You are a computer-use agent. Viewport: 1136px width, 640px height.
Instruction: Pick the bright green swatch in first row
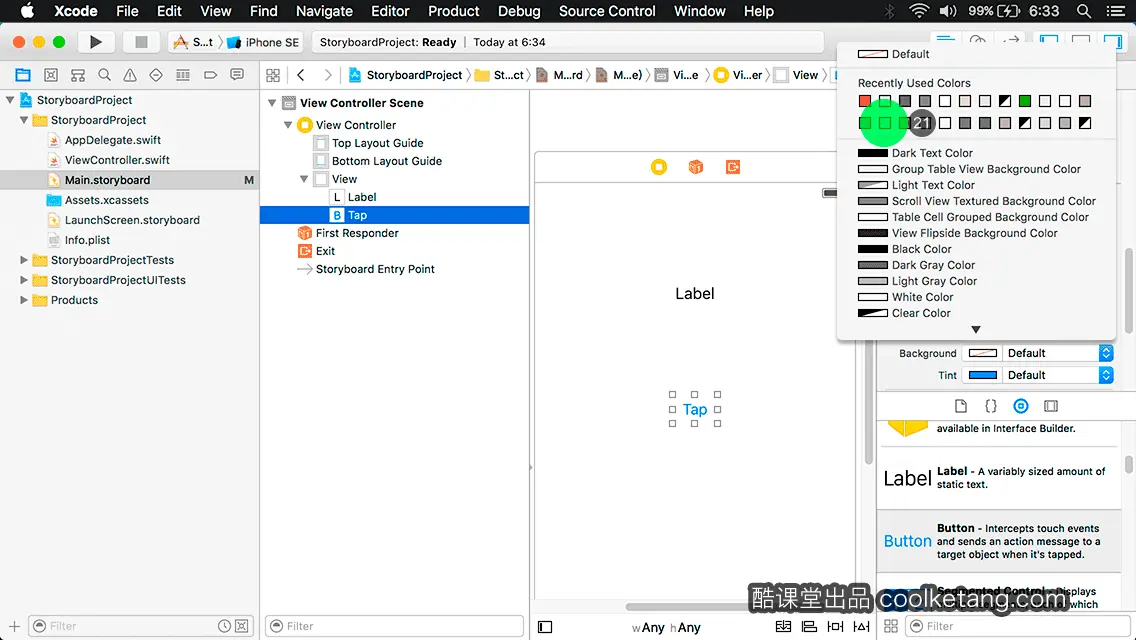tap(1025, 101)
